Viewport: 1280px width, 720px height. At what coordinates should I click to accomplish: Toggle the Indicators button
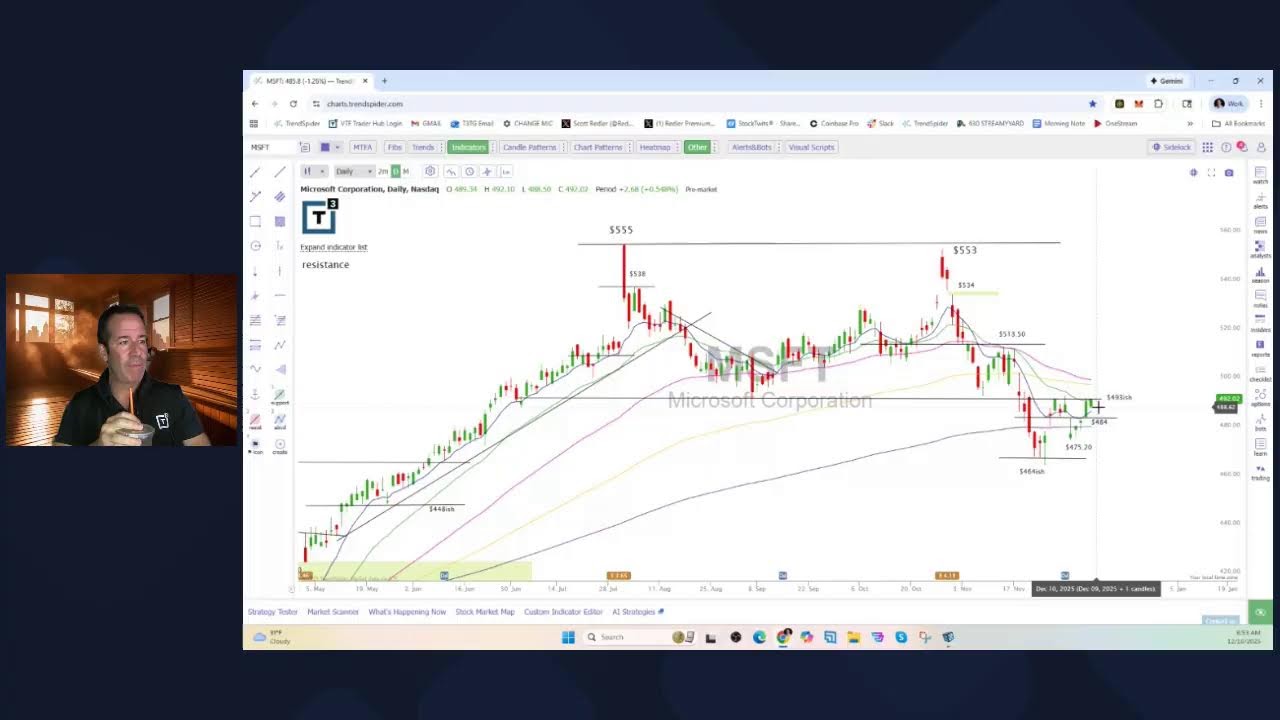click(x=468, y=147)
